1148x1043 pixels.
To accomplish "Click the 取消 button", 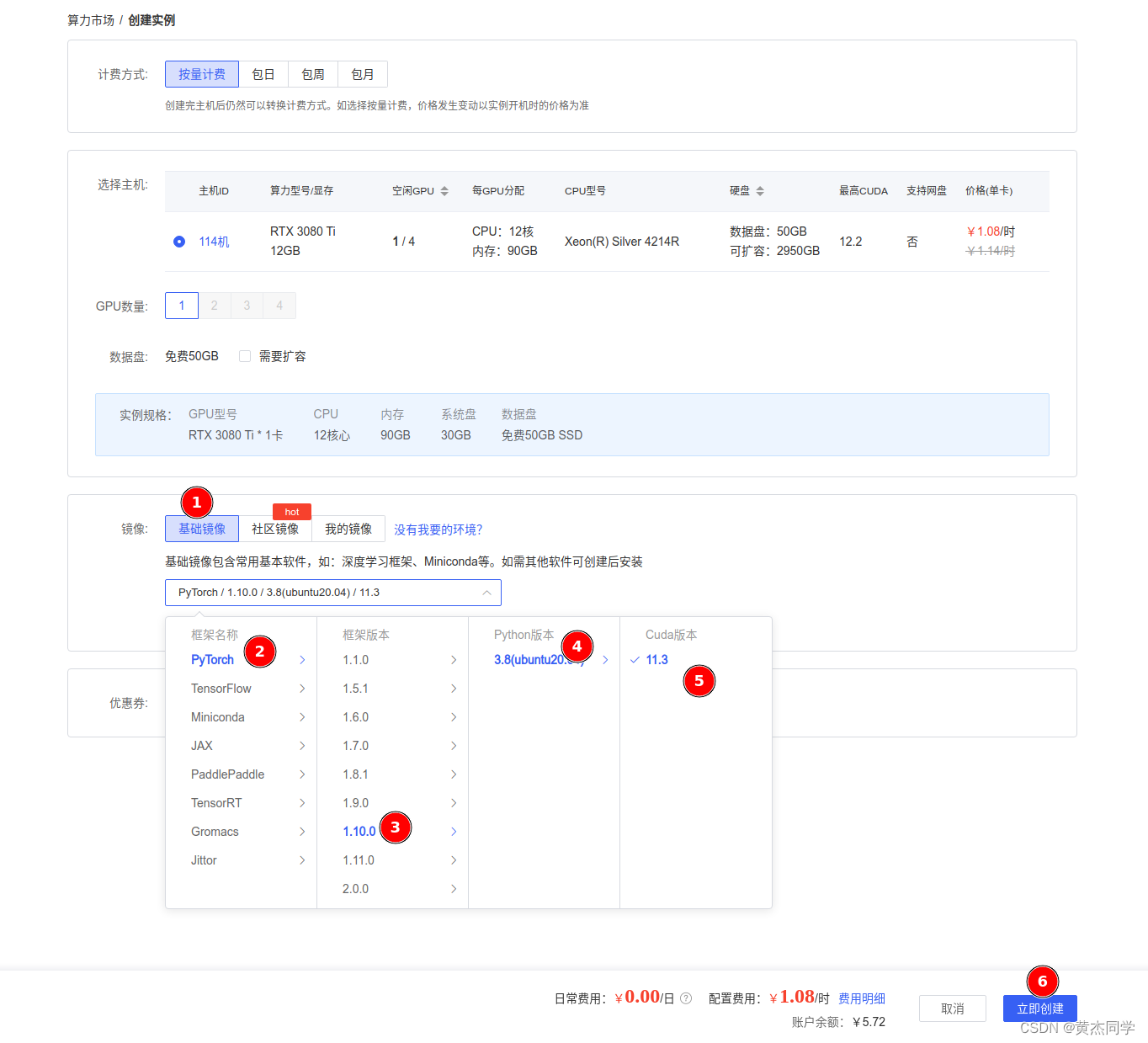I will coord(953,1008).
